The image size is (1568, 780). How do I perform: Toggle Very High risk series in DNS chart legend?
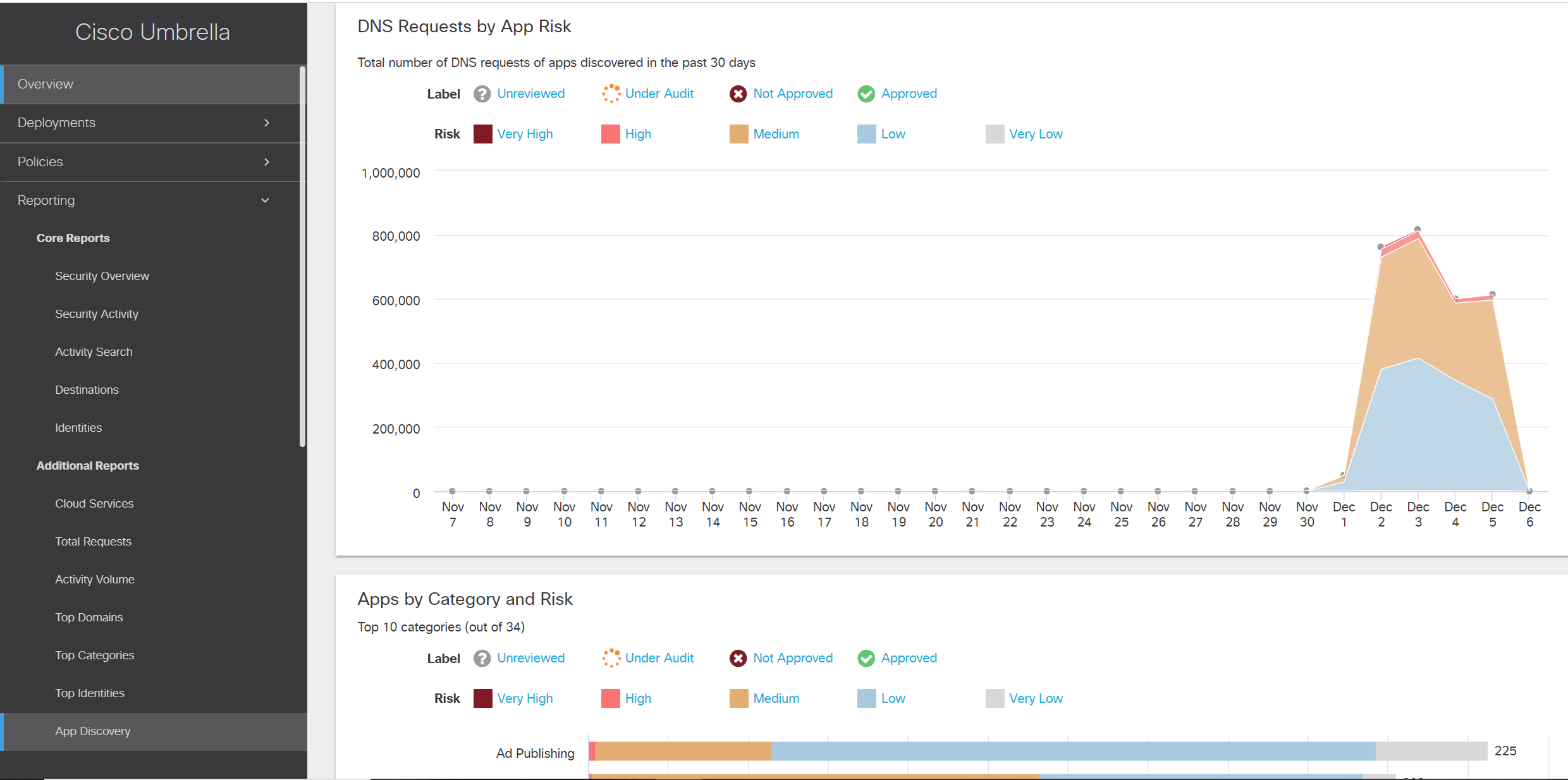(524, 134)
